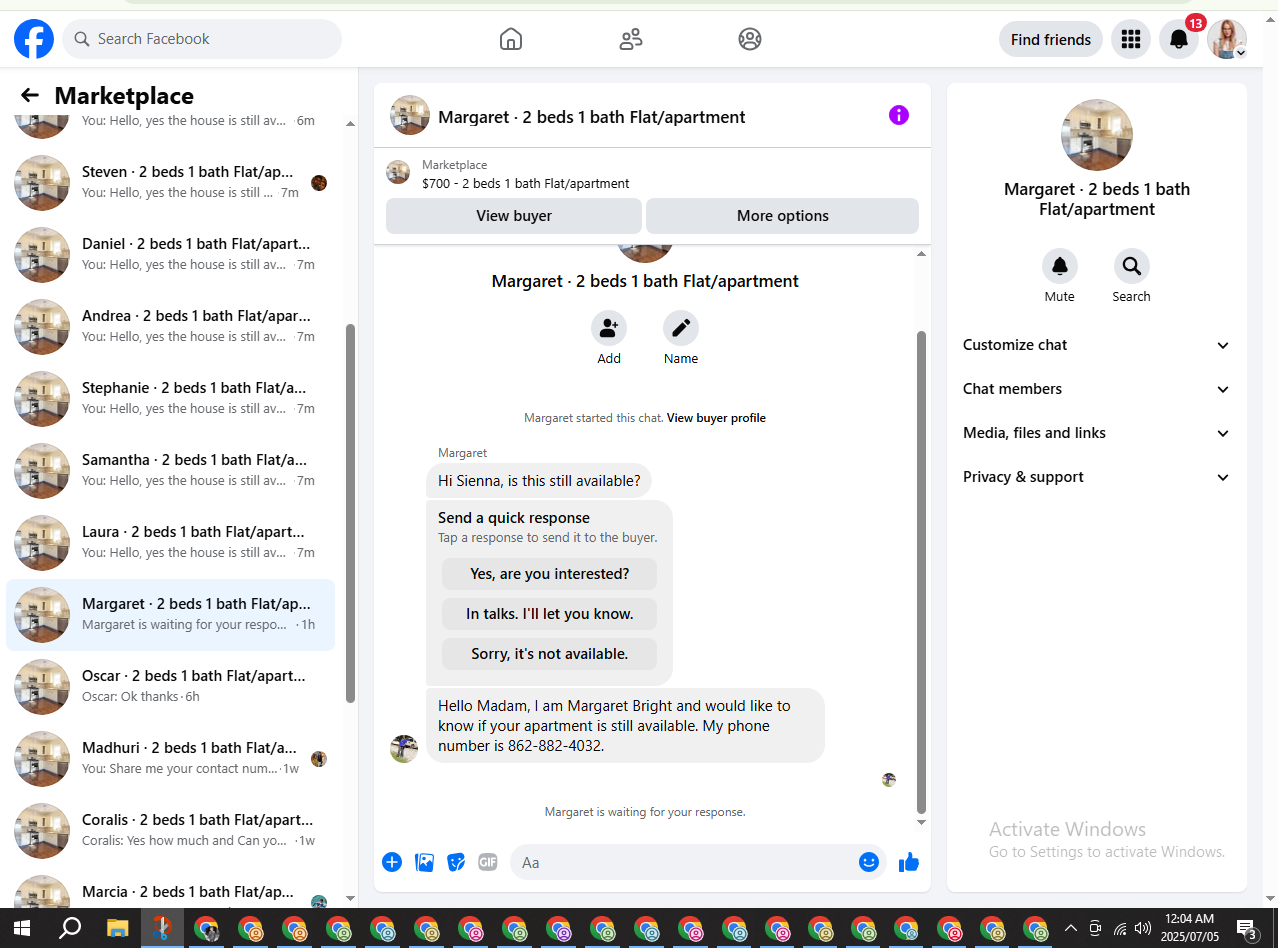Open the Samantha conversation

pos(171,470)
